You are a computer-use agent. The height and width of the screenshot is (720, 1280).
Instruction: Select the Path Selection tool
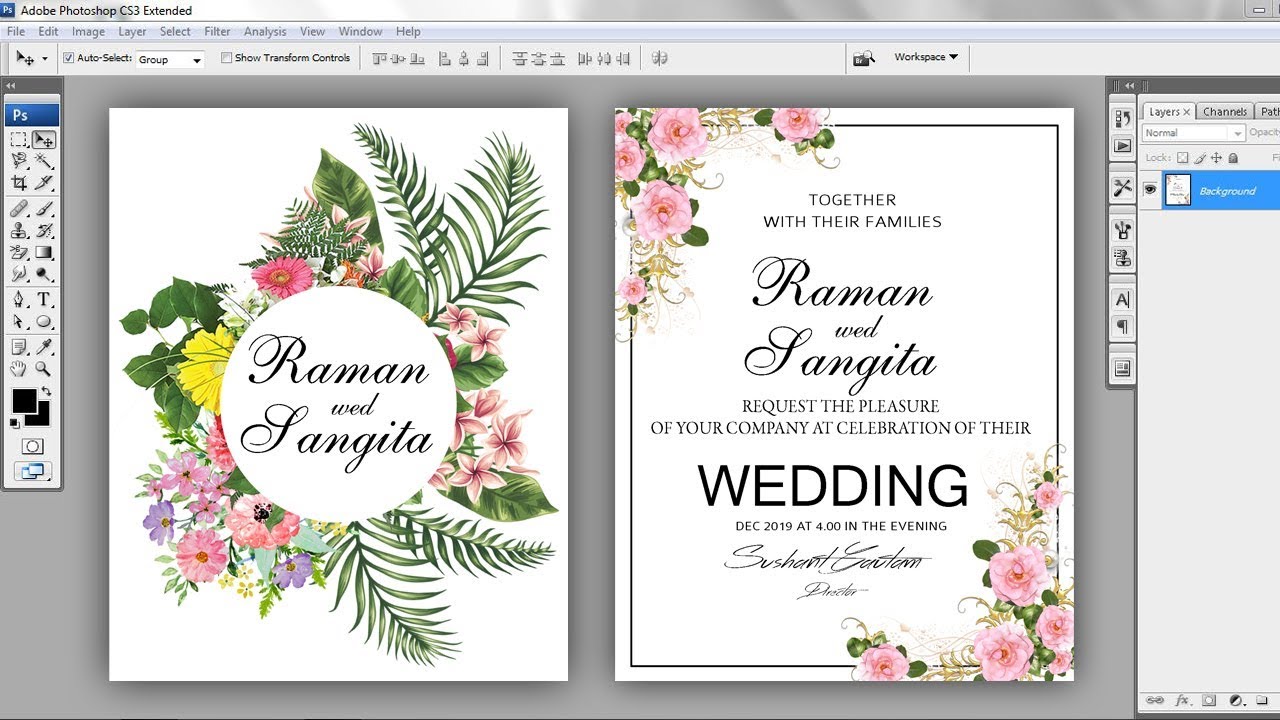[x=19, y=321]
